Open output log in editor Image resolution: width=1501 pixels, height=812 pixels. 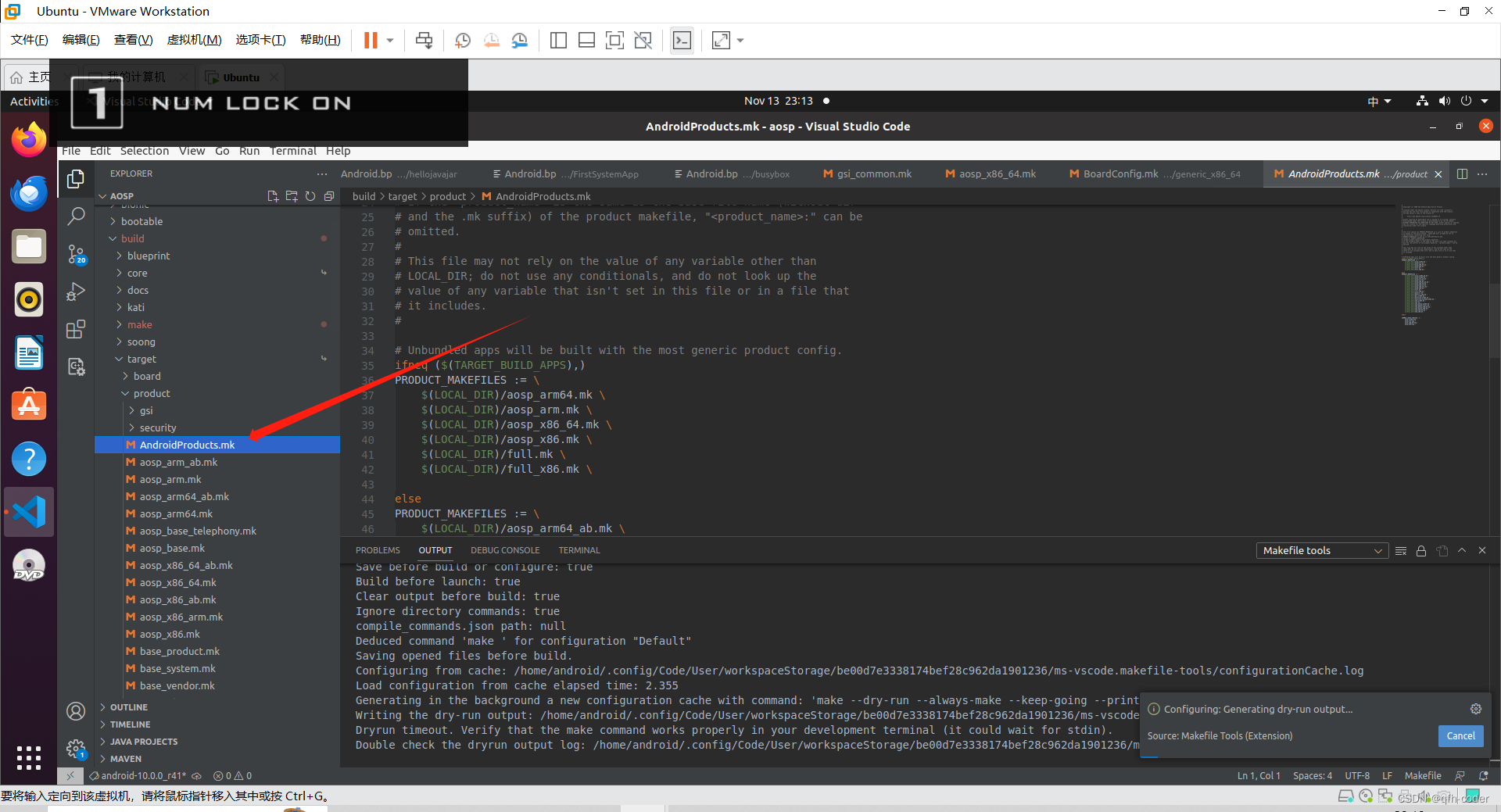(x=1442, y=551)
